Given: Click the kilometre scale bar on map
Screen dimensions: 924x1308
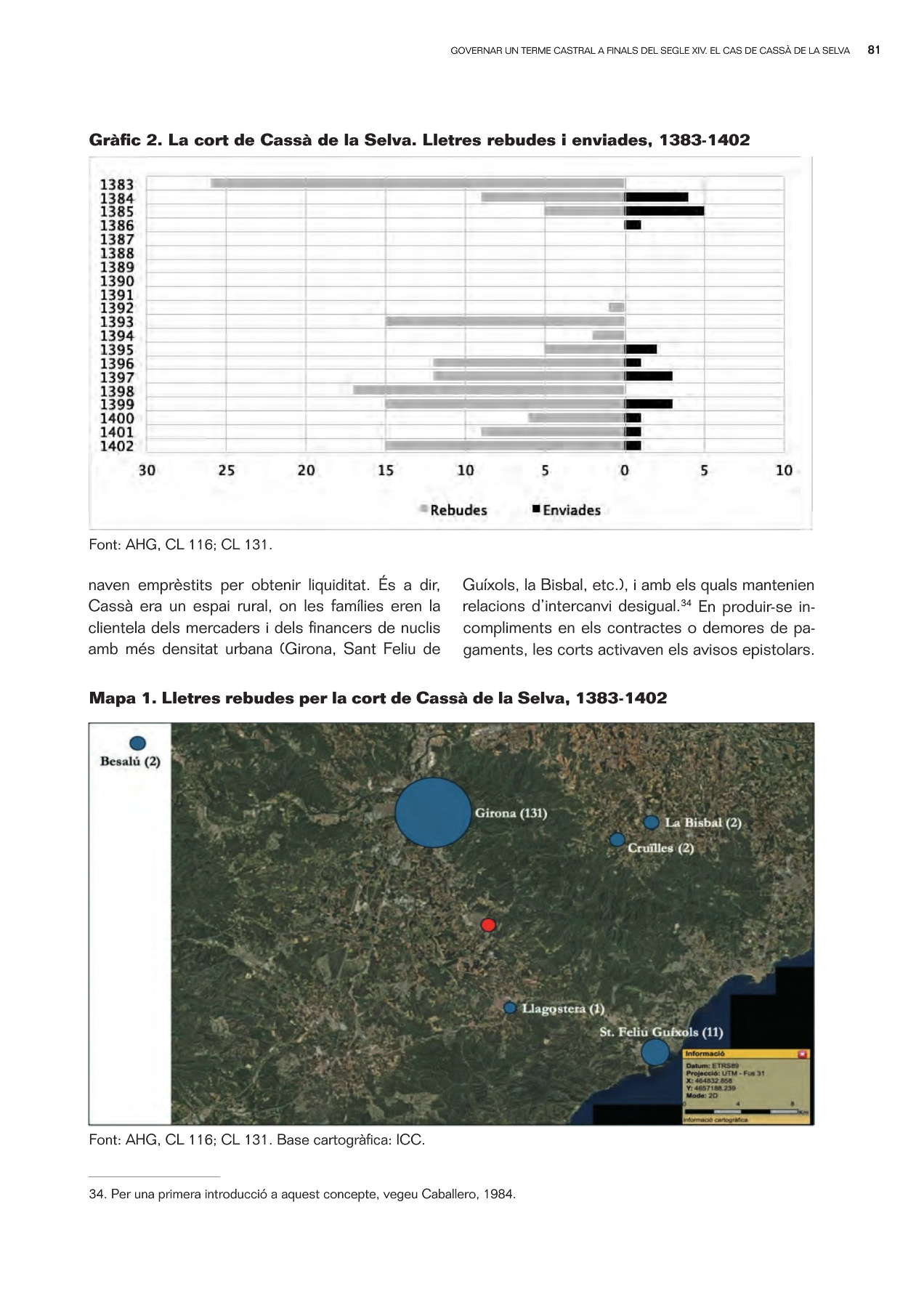Looking at the screenshot, I should click(x=741, y=1111).
